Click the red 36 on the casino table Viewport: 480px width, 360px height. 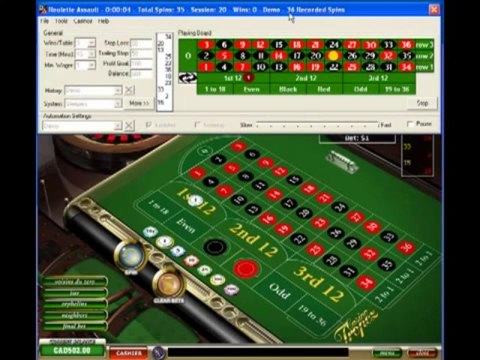pos(406,247)
